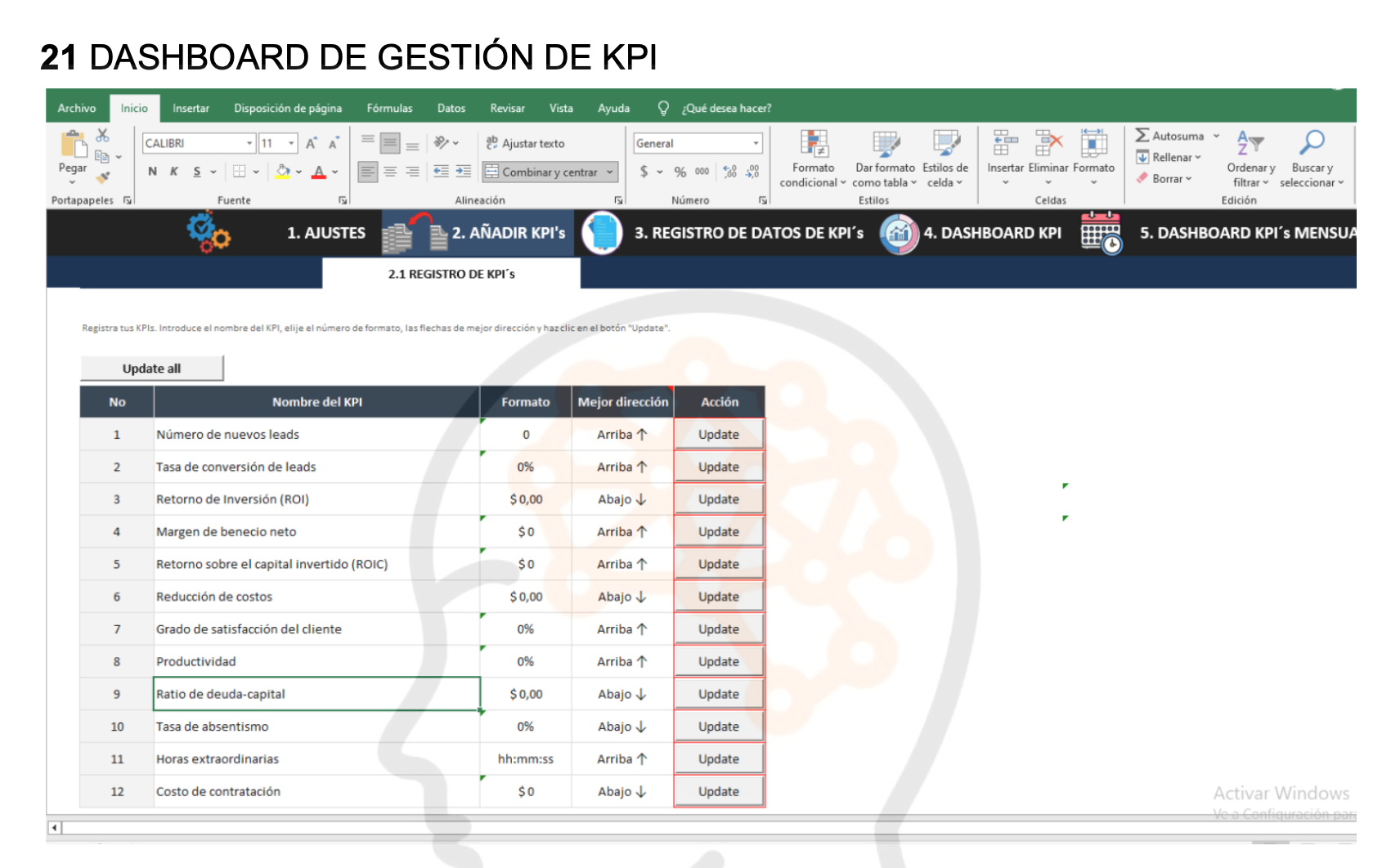Toggle Ajustar texto wrap option

point(525,143)
